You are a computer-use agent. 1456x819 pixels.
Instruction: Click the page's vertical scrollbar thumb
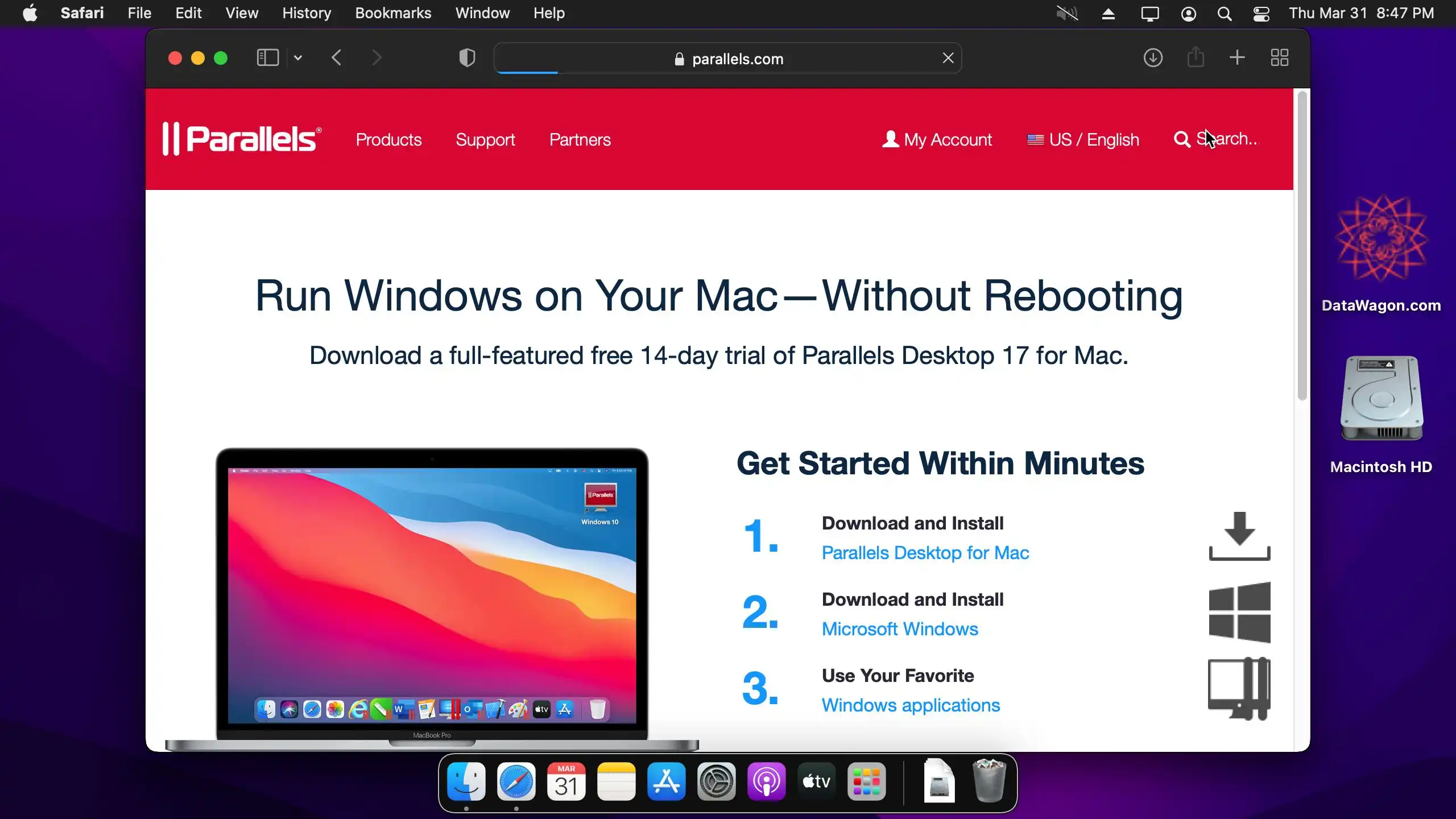(1302, 245)
